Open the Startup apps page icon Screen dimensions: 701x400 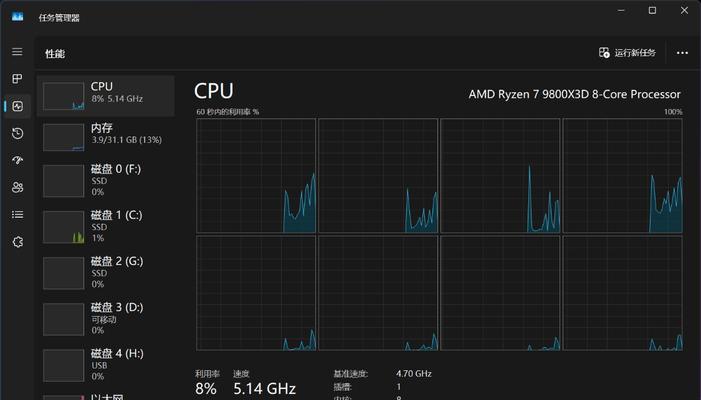click(17, 160)
